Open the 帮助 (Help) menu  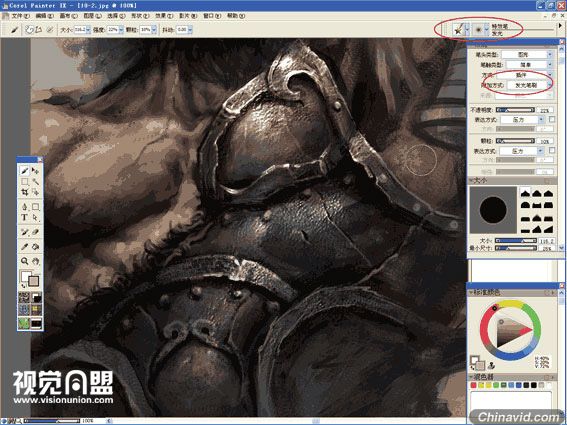tap(235, 16)
